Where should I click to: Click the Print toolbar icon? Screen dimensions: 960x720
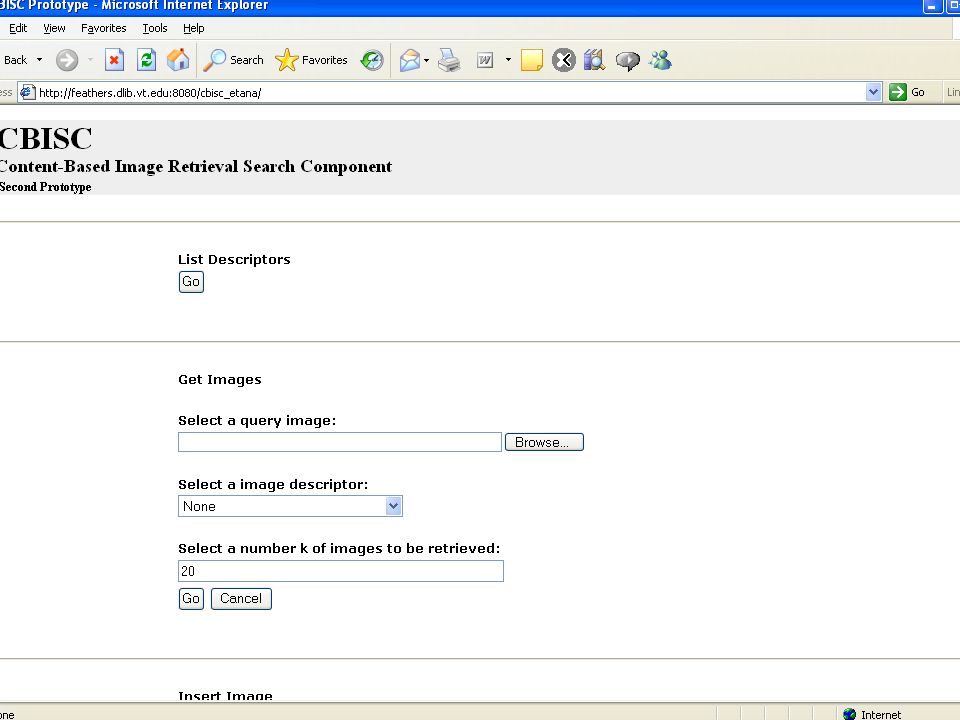(449, 60)
